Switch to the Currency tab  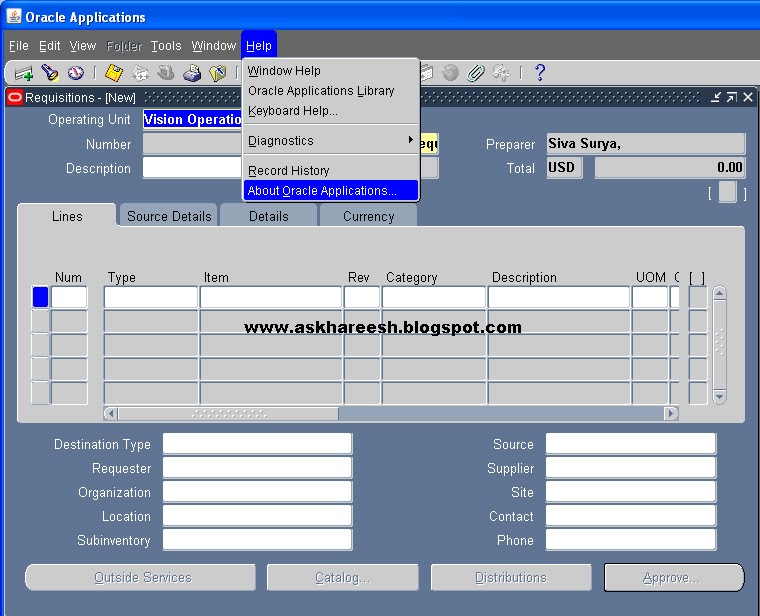(368, 216)
